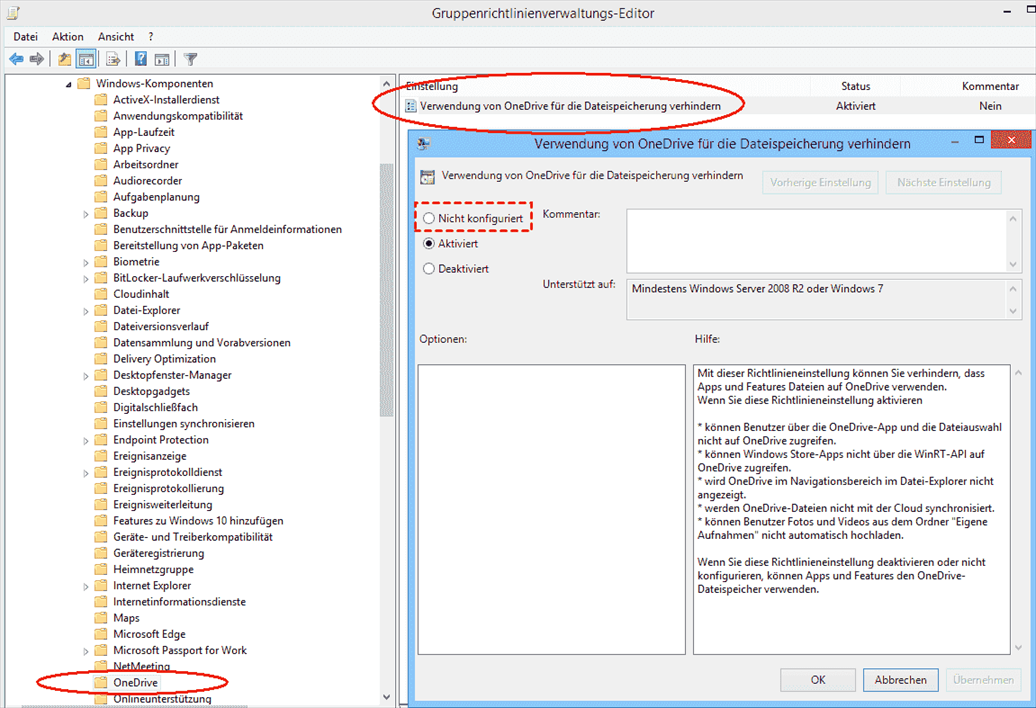Expand the BitLocker-Laufwerkverschlüsselung node
The width and height of the screenshot is (1036, 708).
[85, 279]
